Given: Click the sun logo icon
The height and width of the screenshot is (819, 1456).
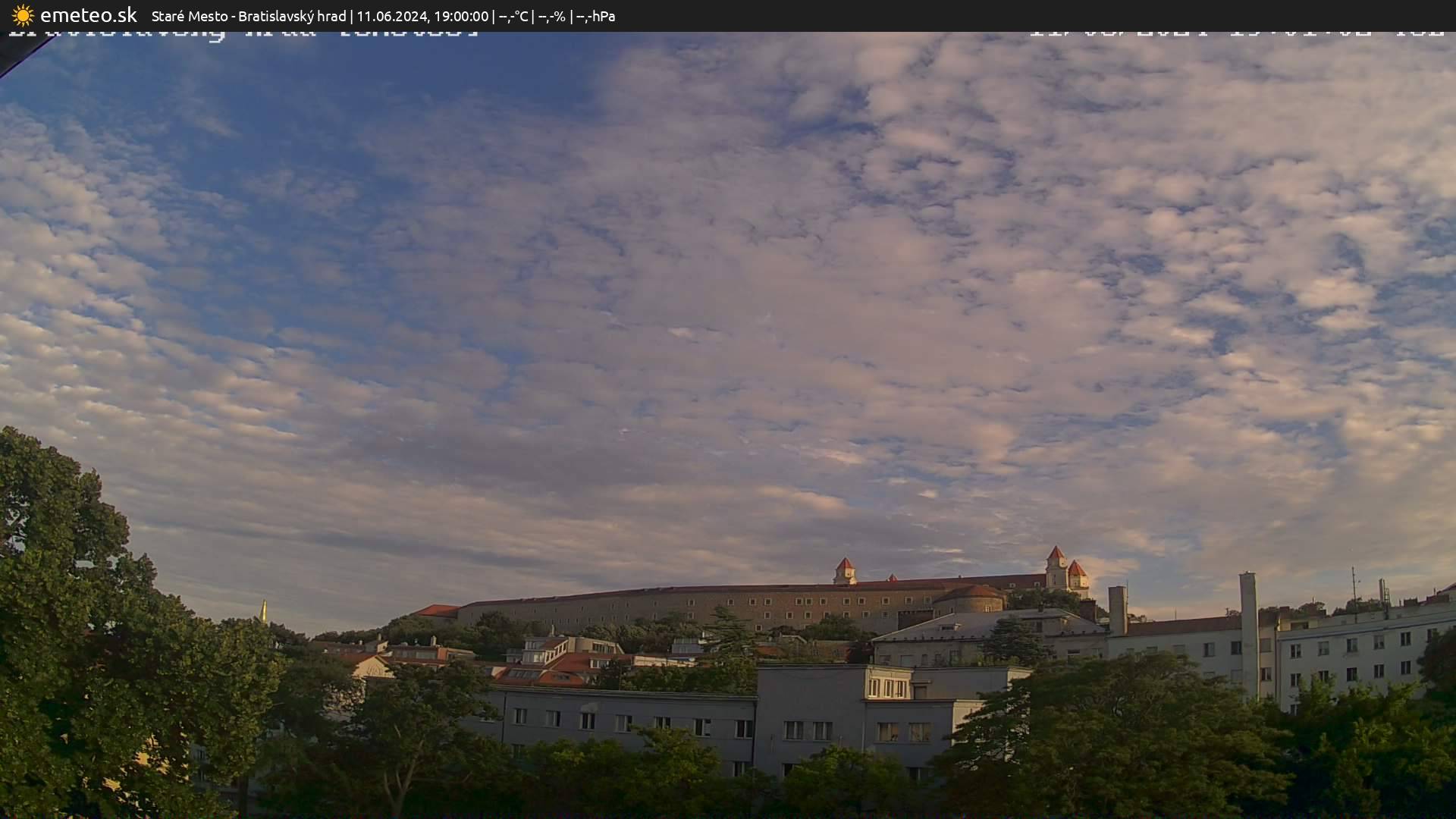Looking at the screenshot, I should (23, 15).
